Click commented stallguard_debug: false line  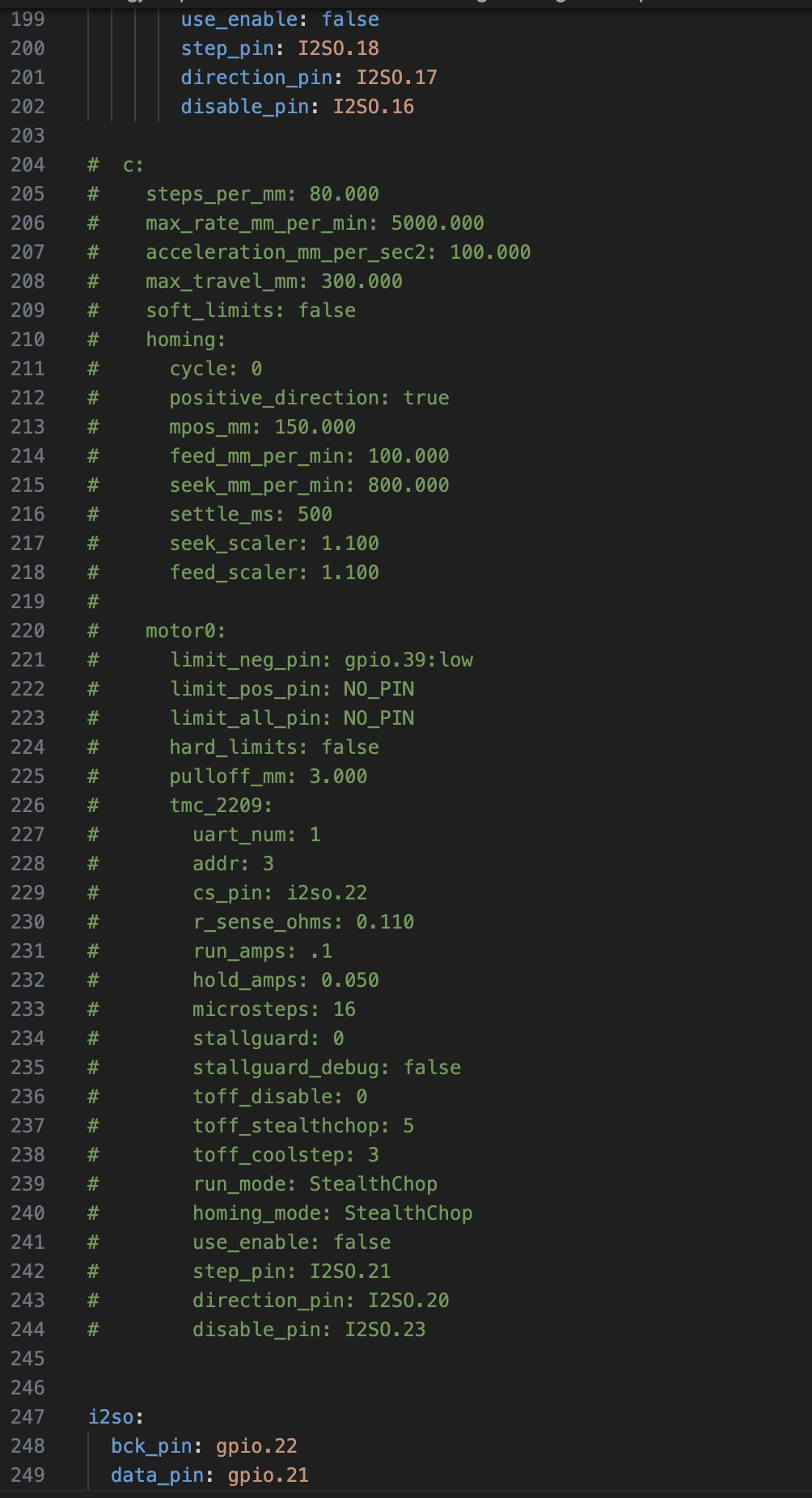click(327, 1068)
